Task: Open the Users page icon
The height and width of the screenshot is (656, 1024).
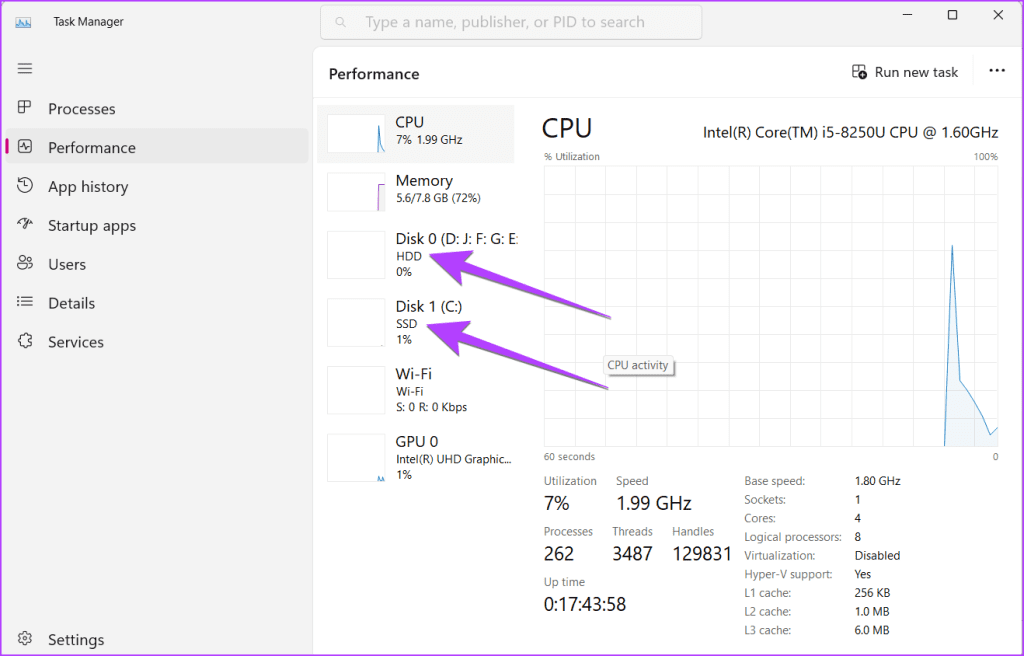Action: [x=26, y=264]
